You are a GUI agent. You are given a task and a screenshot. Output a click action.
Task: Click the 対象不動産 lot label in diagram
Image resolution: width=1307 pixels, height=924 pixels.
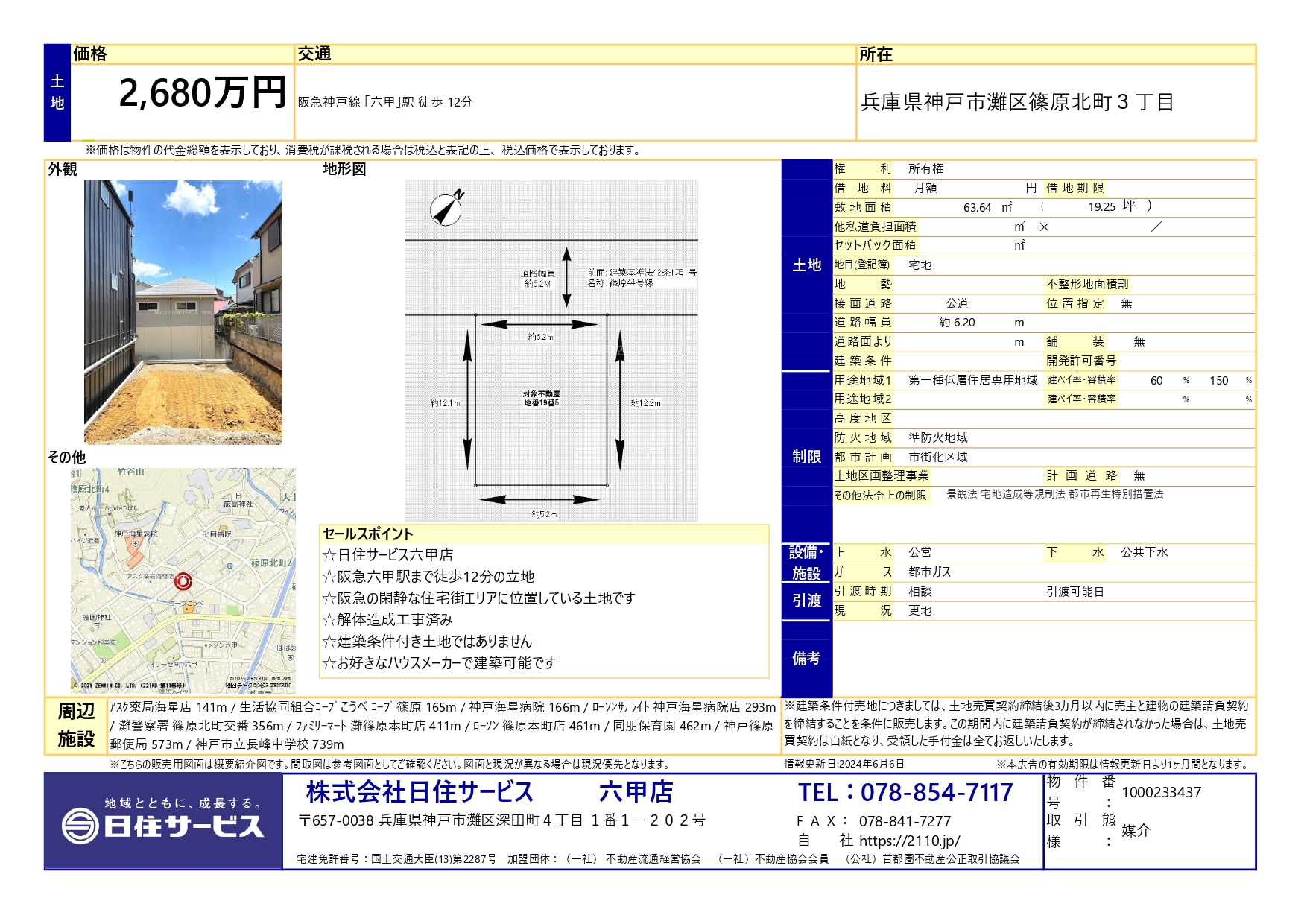click(x=541, y=398)
